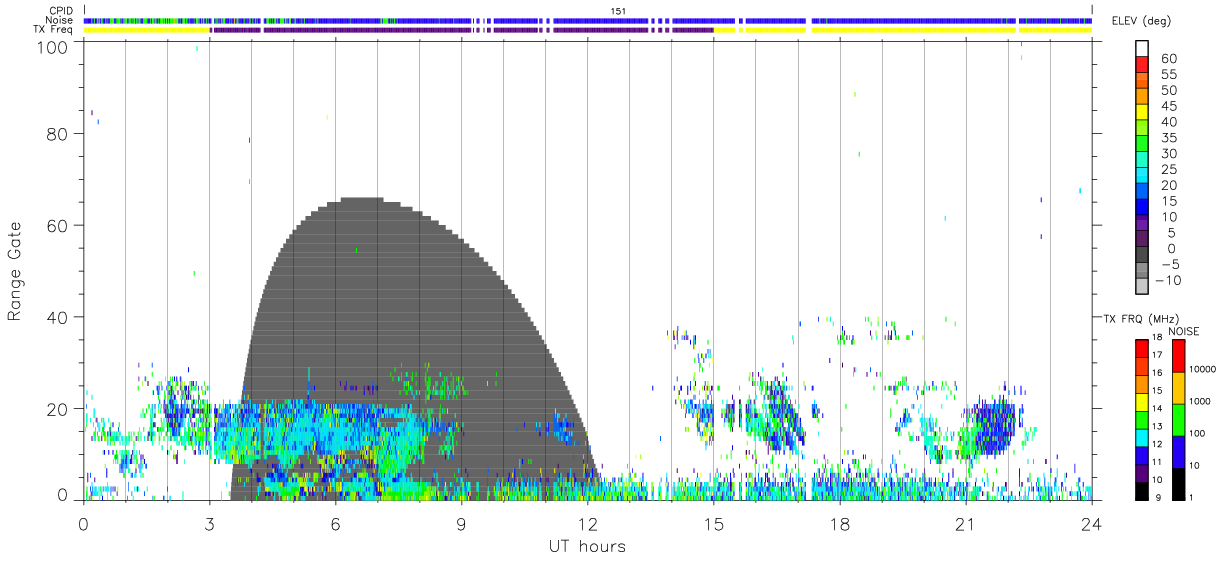Image resolution: width=1228 pixels, height=567 pixels.
Task: Select the red swatch in the TX FRQ legend
Action: (1142, 349)
